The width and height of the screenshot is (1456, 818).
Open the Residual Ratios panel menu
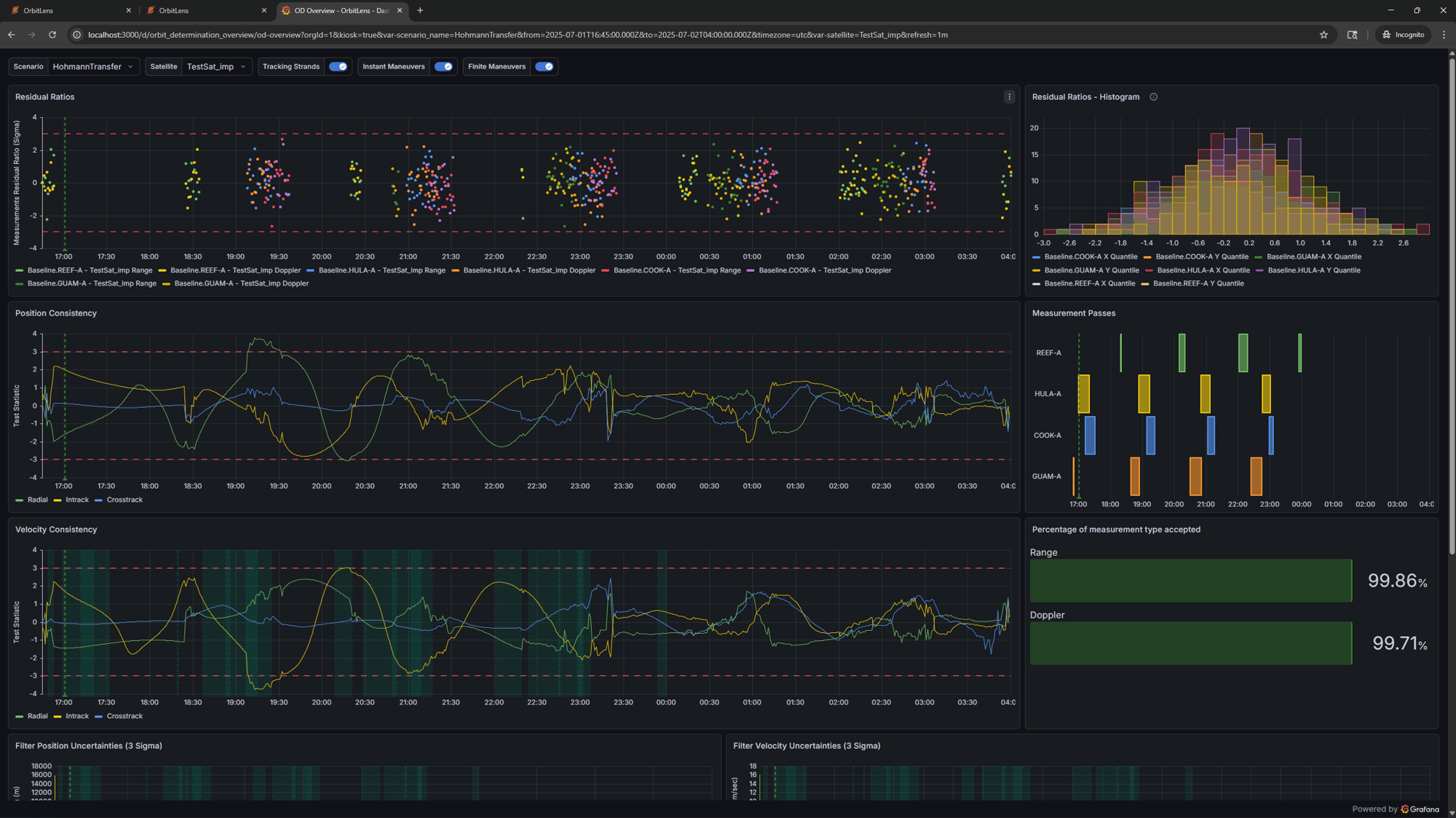click(x=1009, y=97)
